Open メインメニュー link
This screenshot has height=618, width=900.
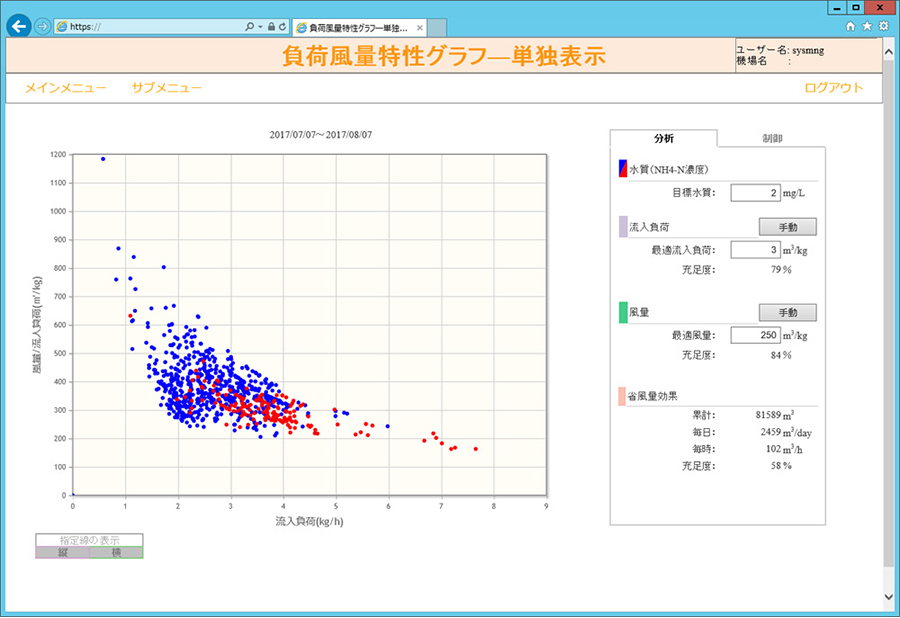[65, 88]
